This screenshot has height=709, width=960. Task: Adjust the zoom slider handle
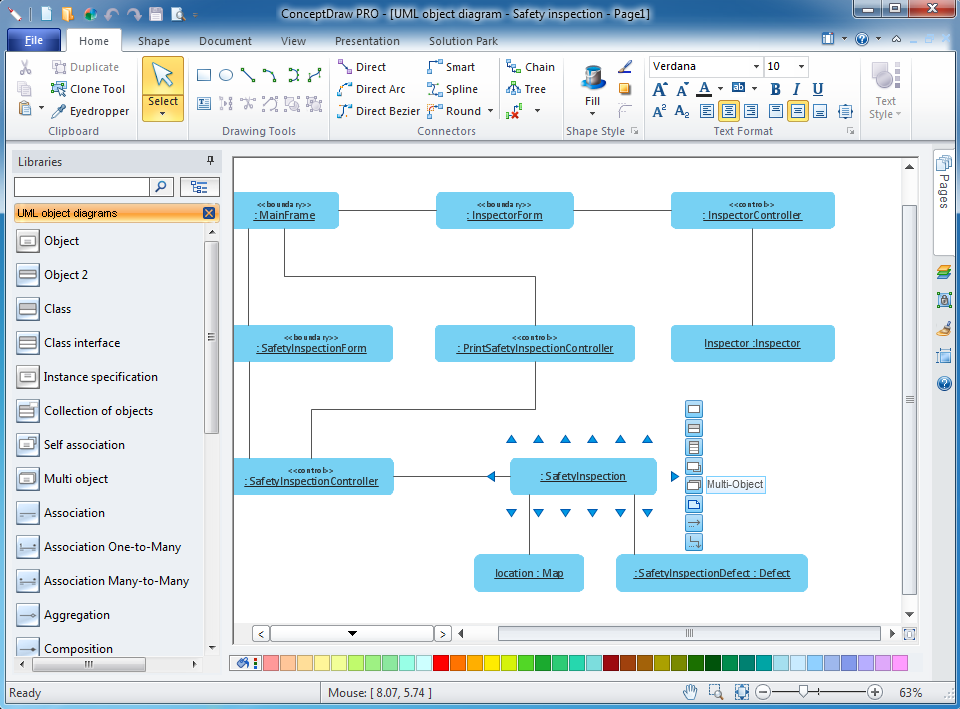click(x=803, y=692)
